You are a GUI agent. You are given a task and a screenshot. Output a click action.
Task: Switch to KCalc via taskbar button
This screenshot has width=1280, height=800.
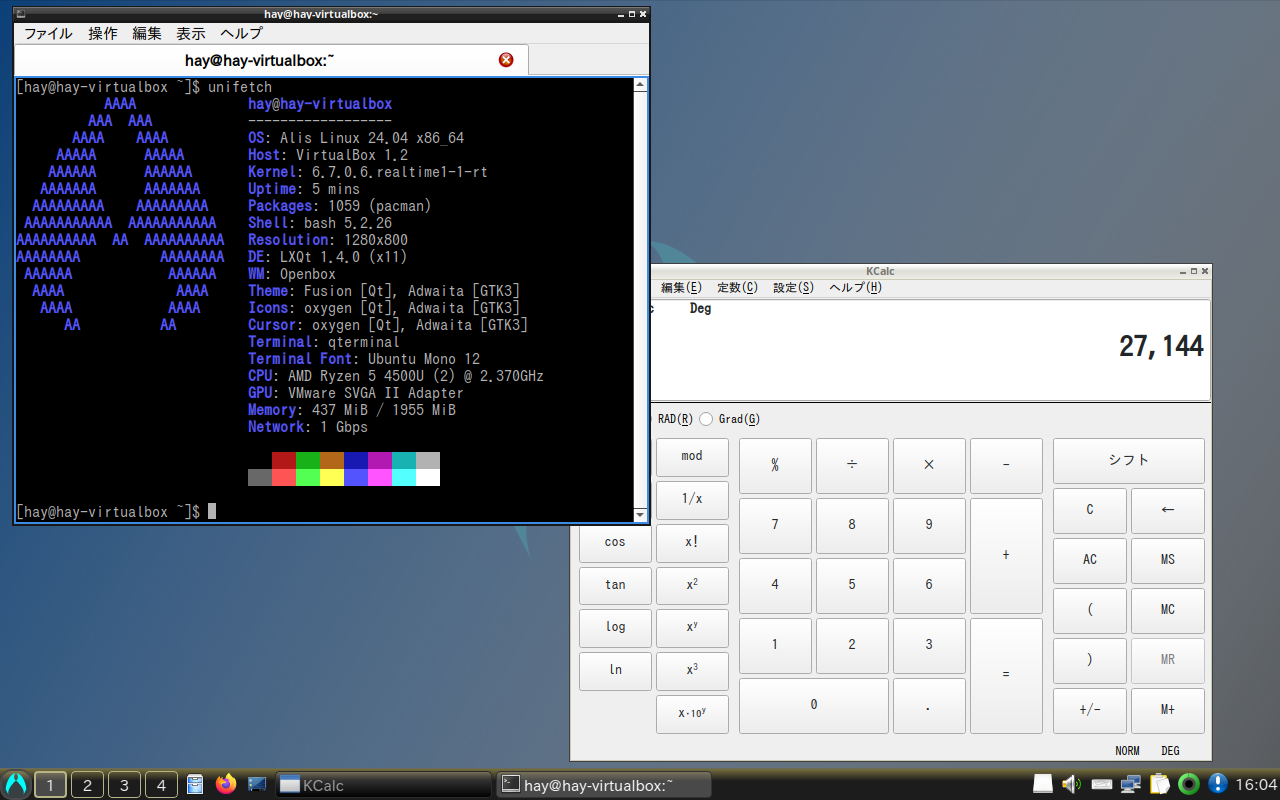[x=383, y=785]
